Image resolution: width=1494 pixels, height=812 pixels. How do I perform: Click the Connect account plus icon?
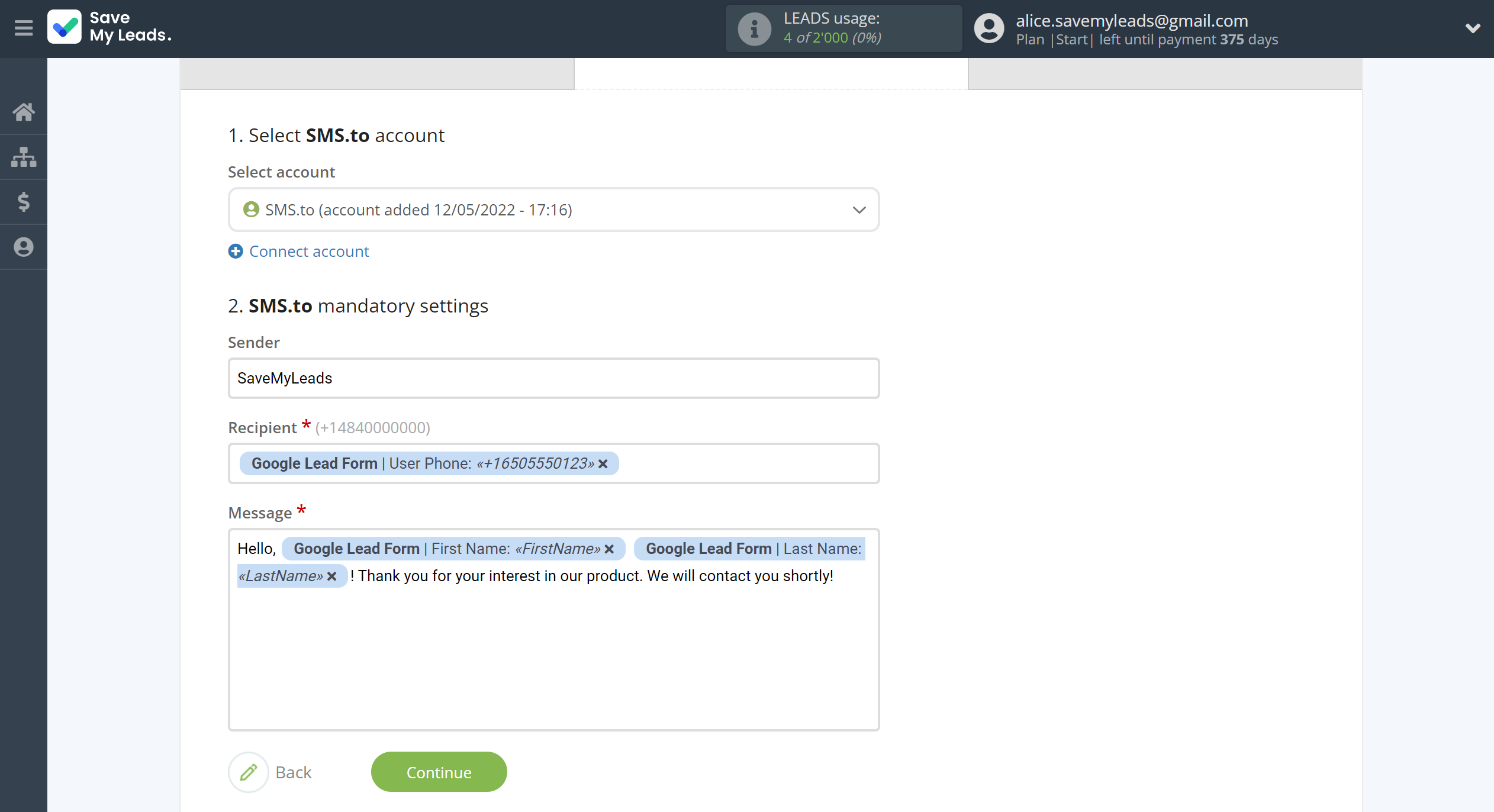point(236,251)
